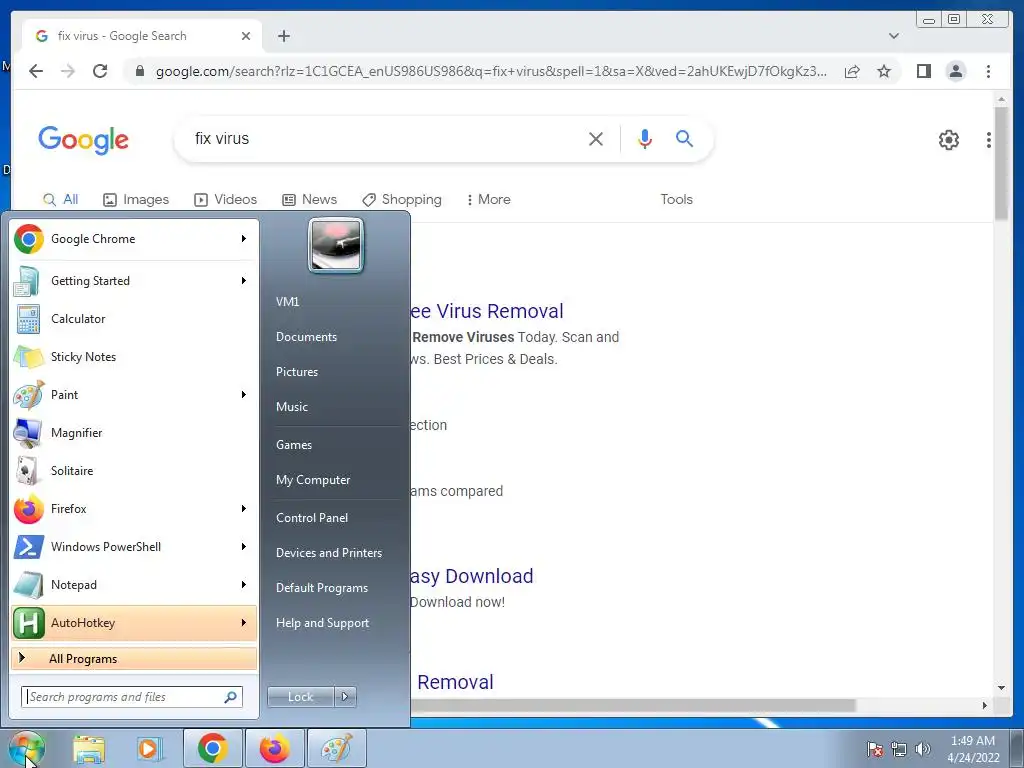Click the Windows Start orb
This screenshot has height=768, width=1024.
[26, 749]
